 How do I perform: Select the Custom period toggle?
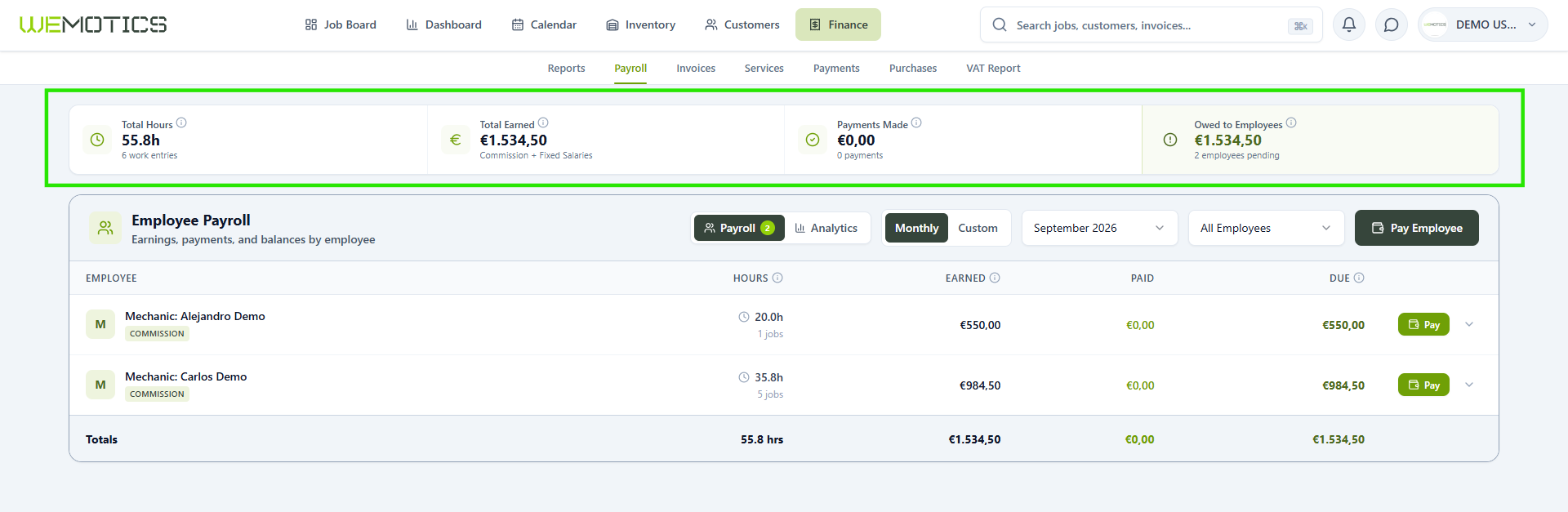click(978, 228)
